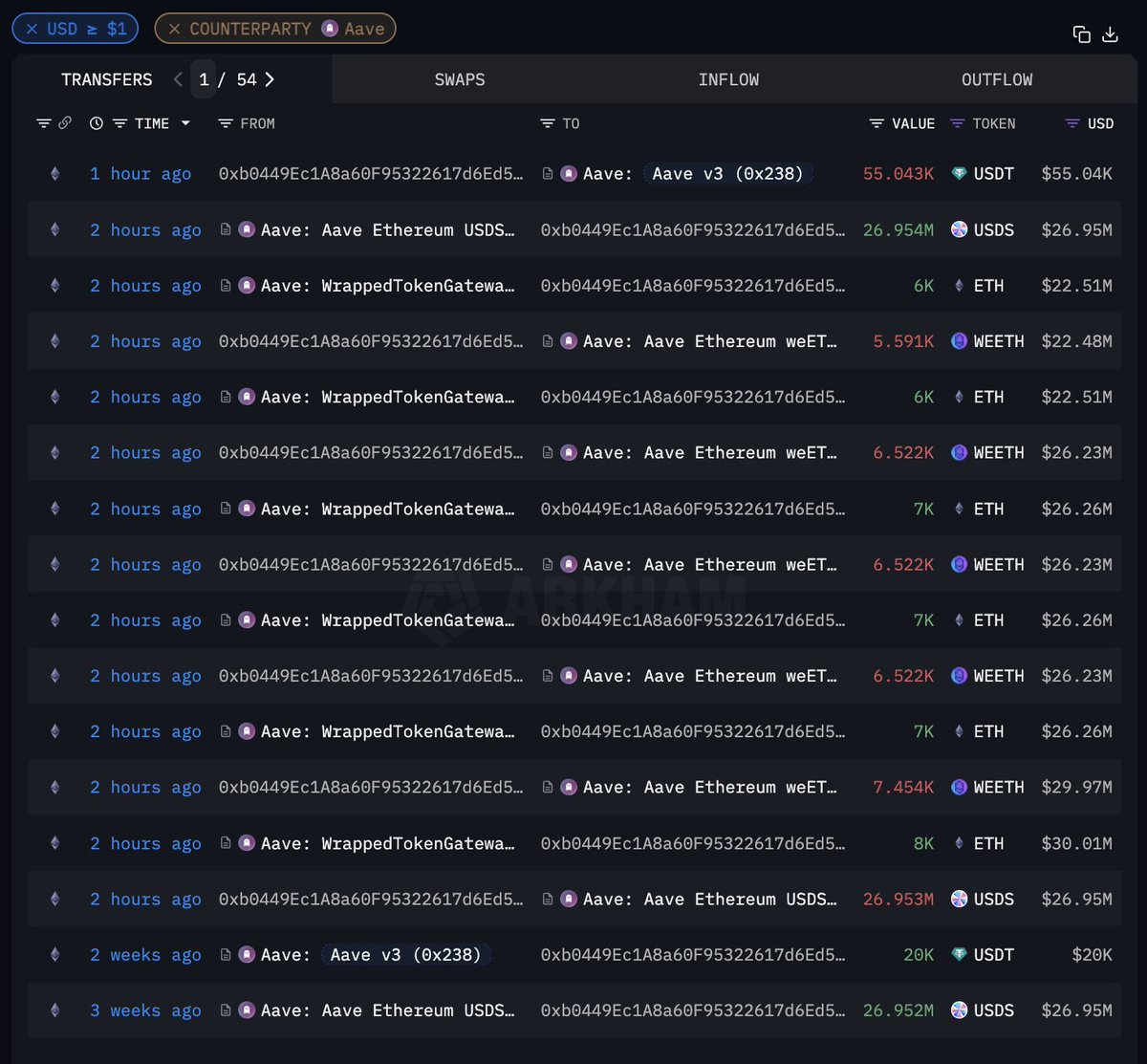Switch to the SWAPS tab

[x=460, y=79]
